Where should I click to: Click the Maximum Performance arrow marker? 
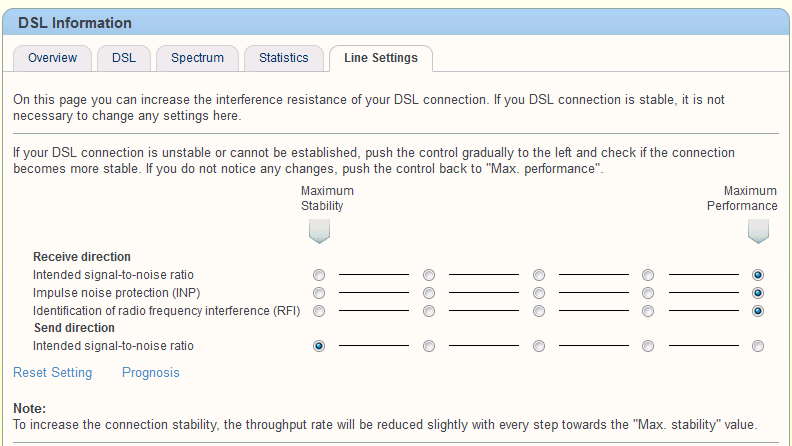pyautogui.click(x=758, y=232)
